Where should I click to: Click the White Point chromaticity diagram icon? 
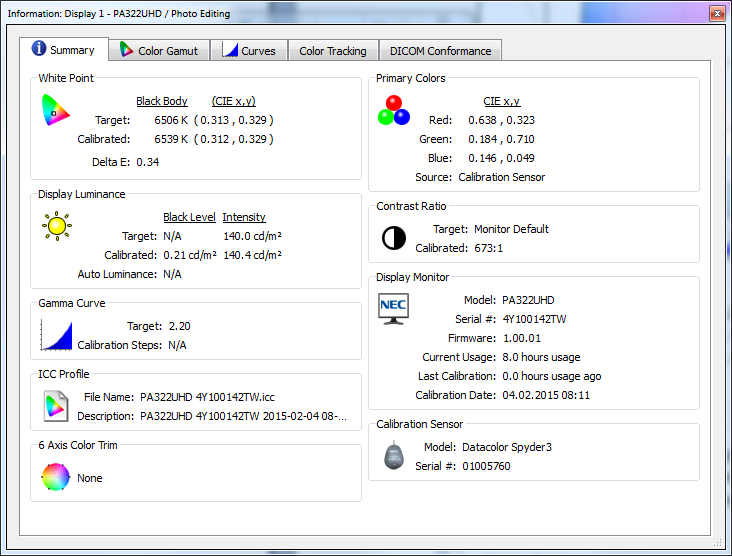(56, 109)
